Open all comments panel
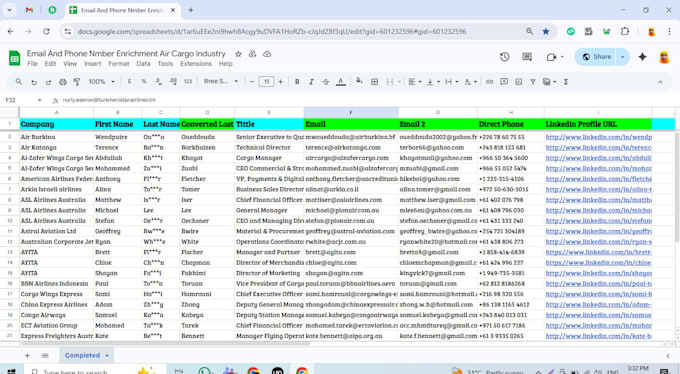 tap(527, 57)
